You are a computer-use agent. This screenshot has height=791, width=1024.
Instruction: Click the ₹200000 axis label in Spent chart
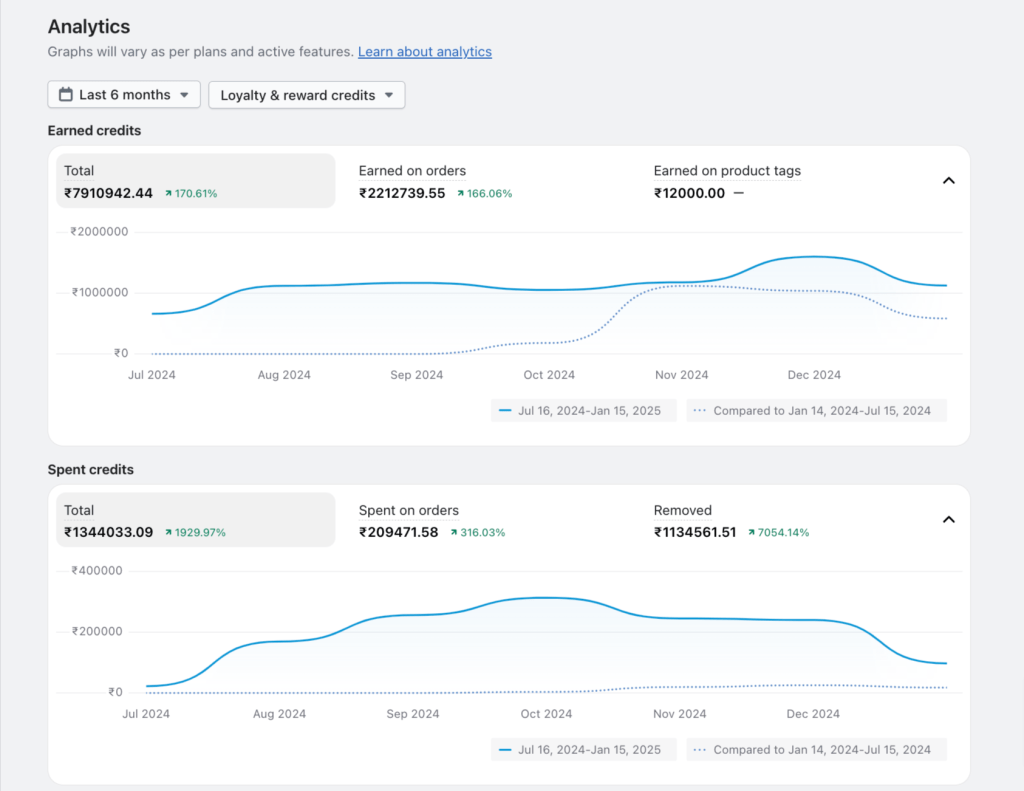pyautogui.click(x=97, y=632)
